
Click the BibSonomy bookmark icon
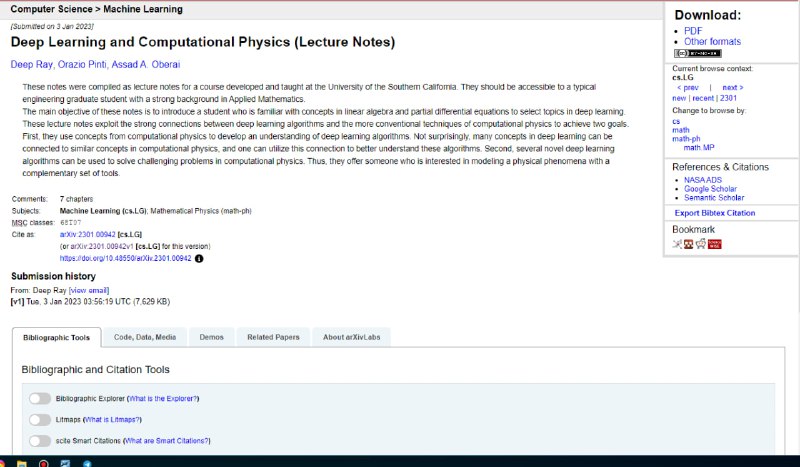pos(677,243)
